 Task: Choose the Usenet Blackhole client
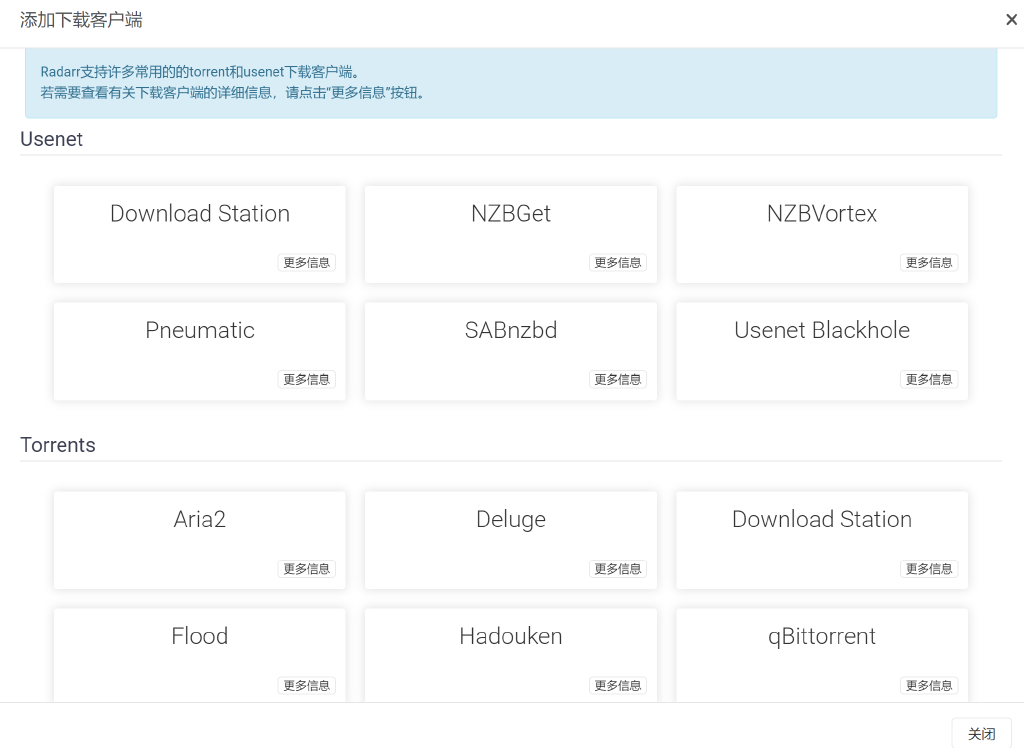822,351
